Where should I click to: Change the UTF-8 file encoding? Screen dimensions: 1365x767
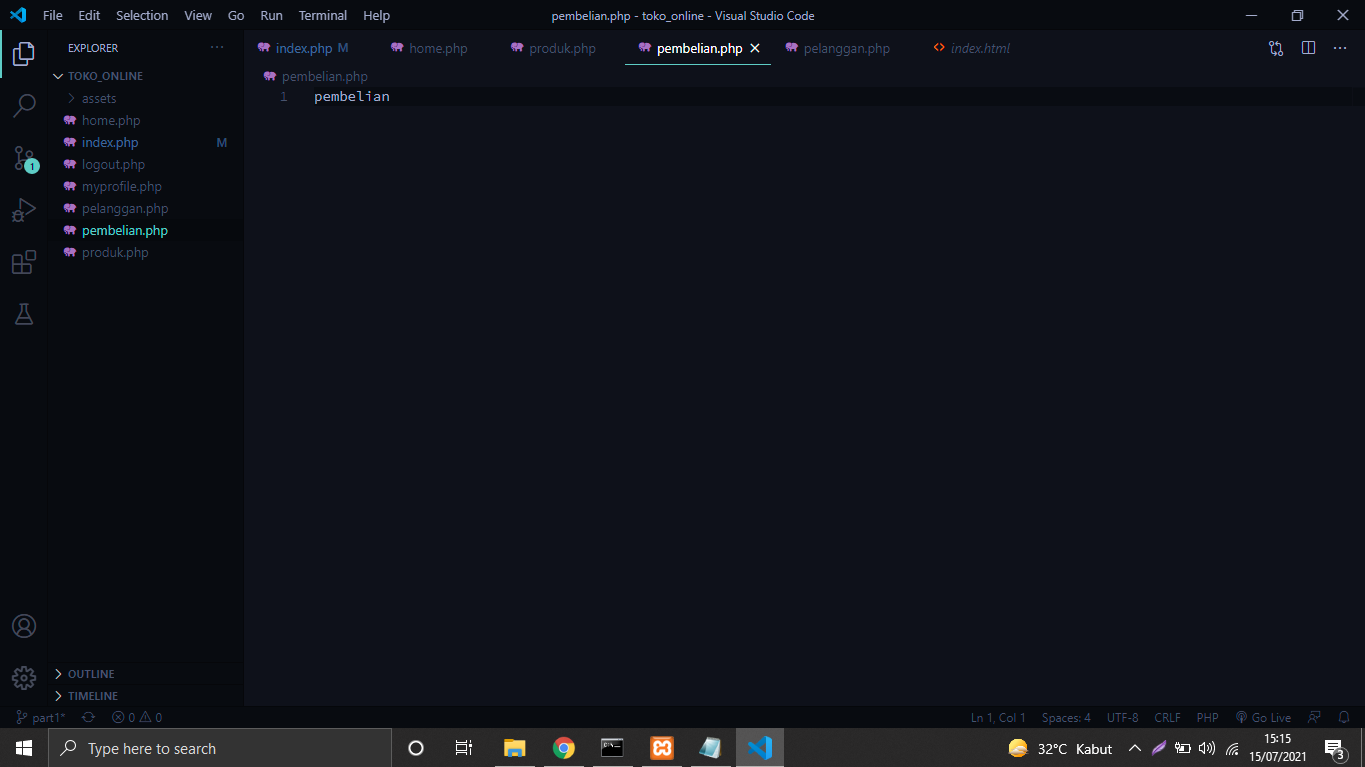pyautogui.click(x=1122, y=718)
